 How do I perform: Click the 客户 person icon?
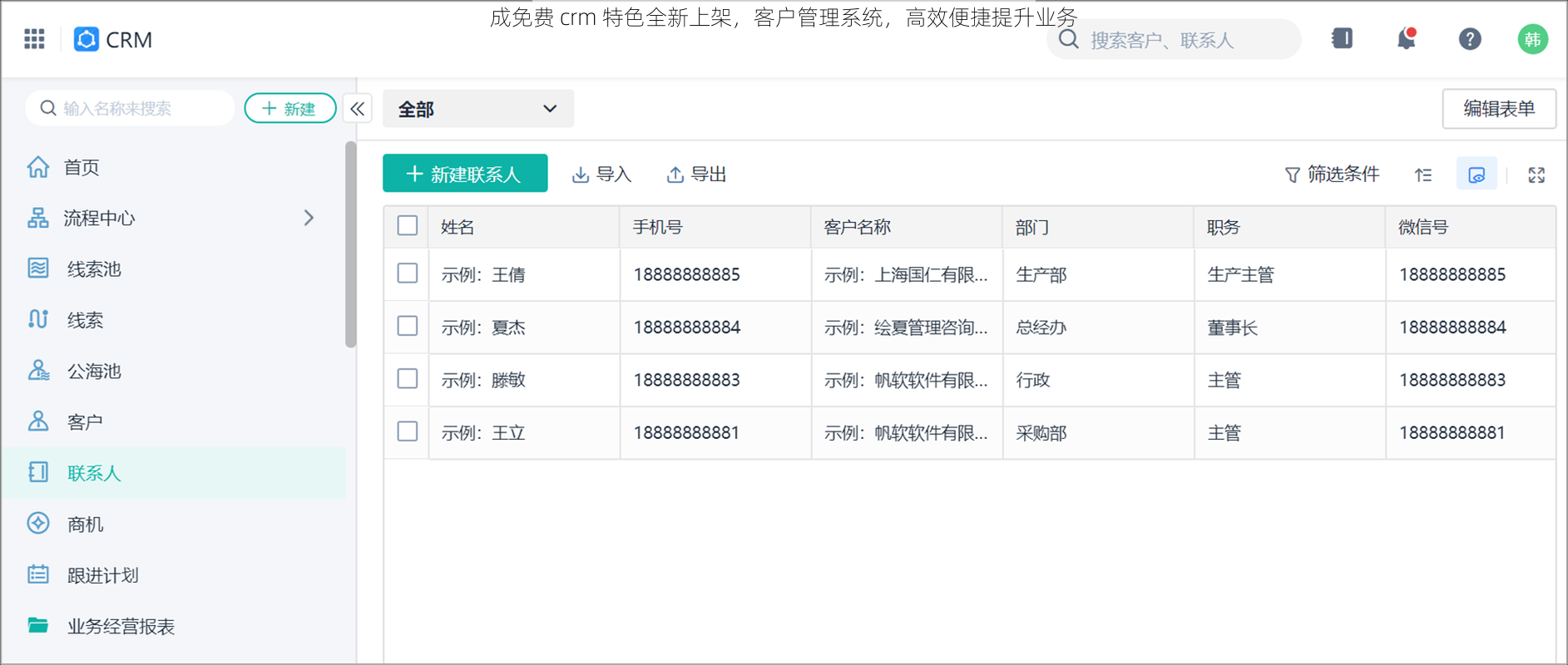(x=38, y=421)
